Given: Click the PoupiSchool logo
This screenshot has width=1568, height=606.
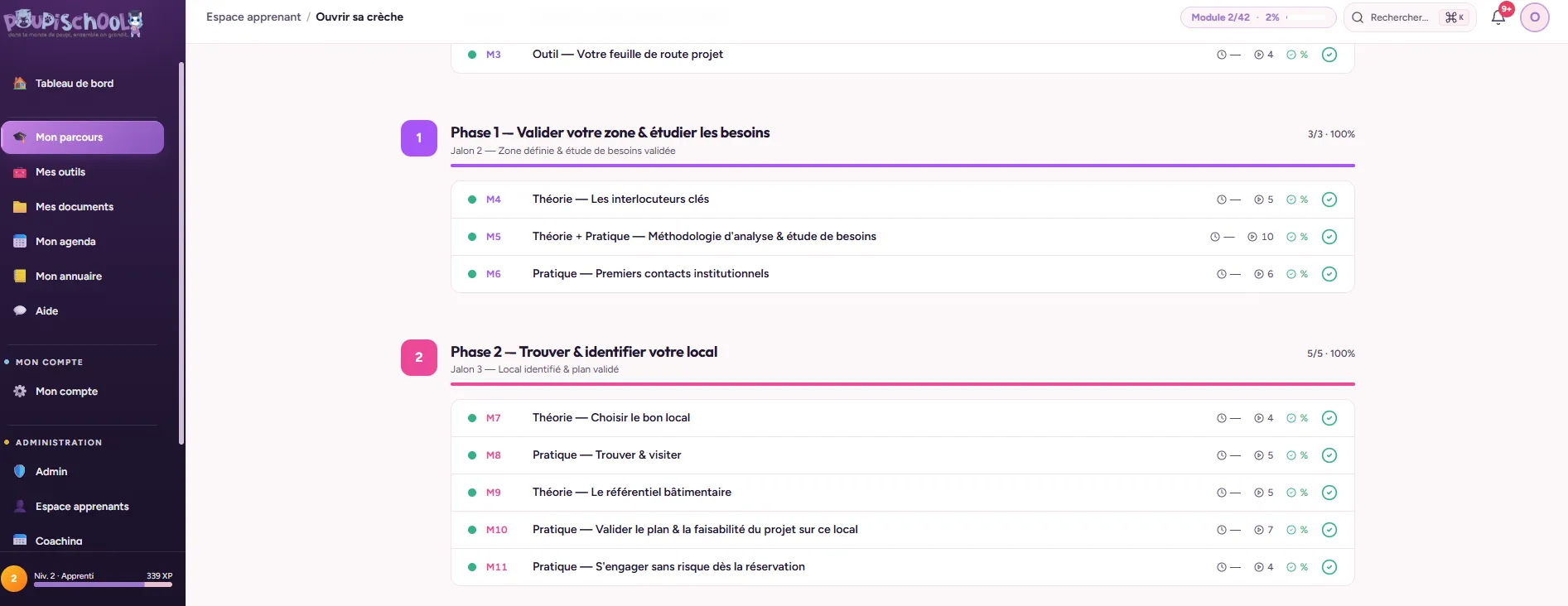Looking at the screenshot, I should 74,22.
